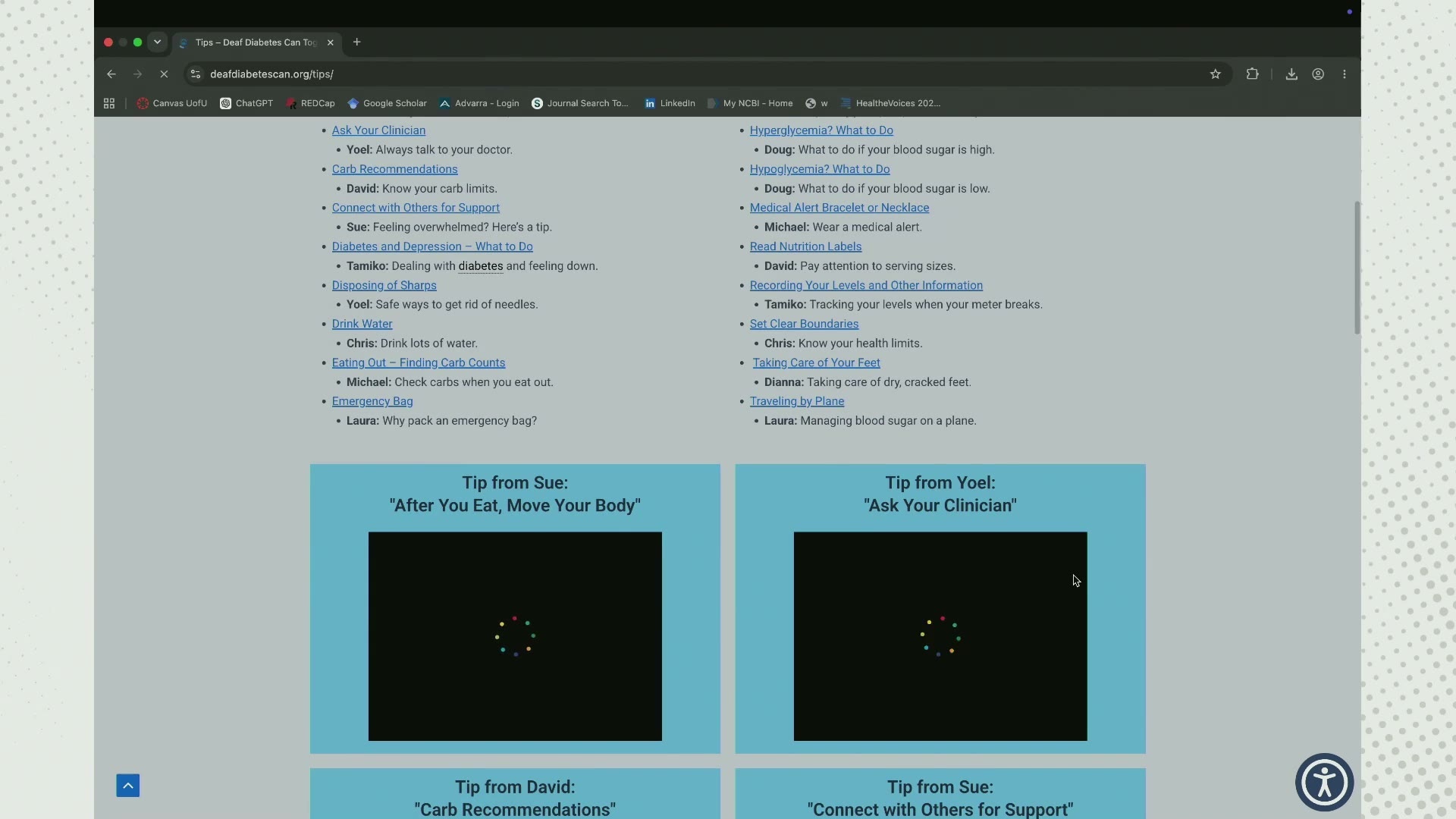This screenshot has height=819, width=1456.
Task: Open the Extensions puzzle icon
Action: 1253,74
